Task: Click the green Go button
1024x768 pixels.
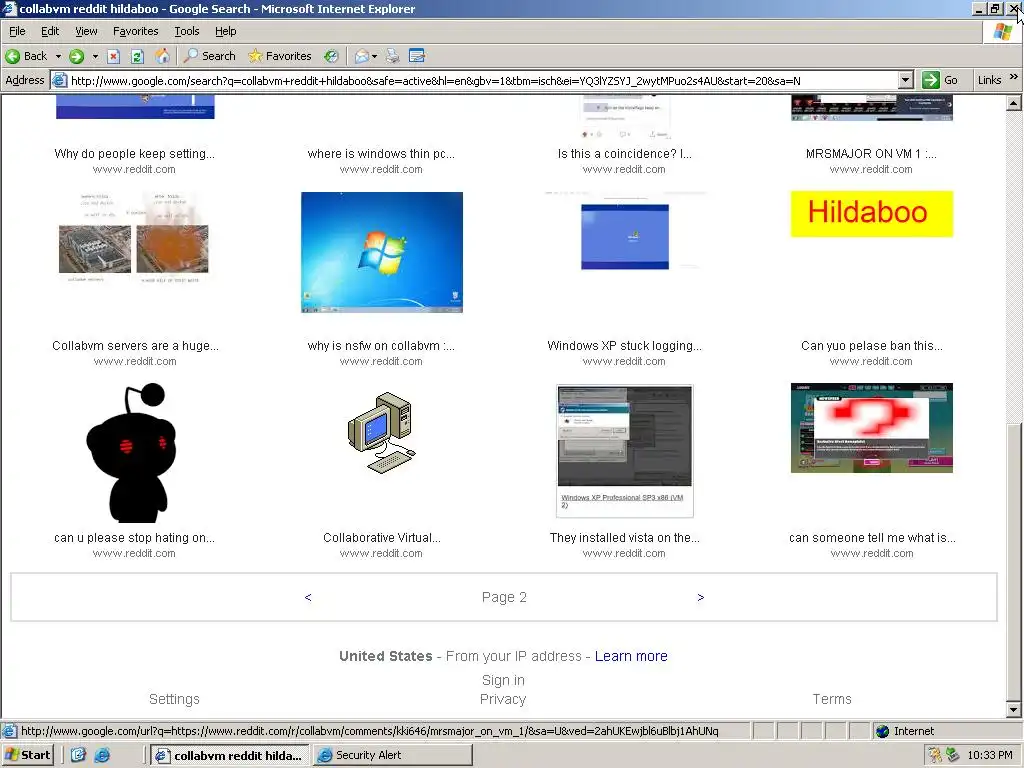Action: coord(940,80)
